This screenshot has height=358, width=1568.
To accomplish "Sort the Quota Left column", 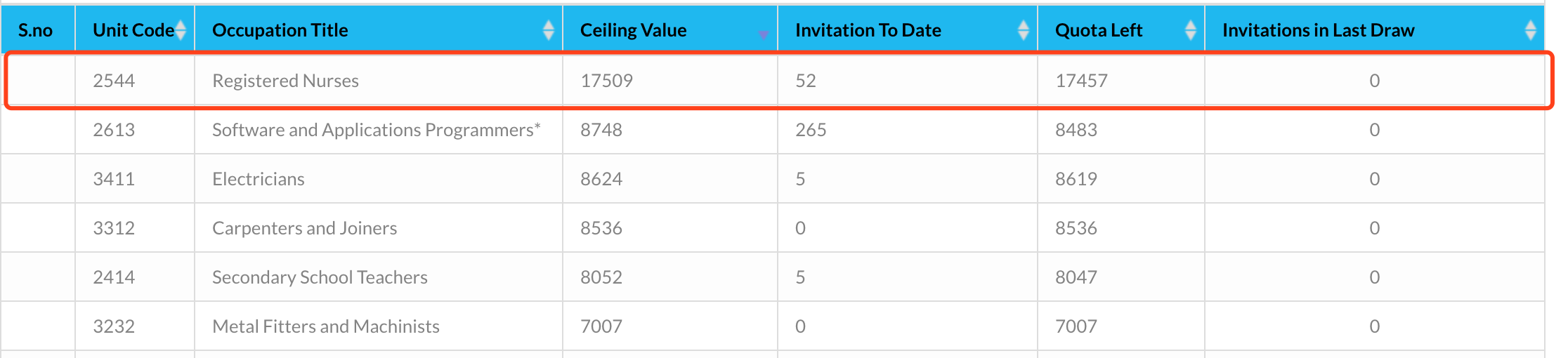I will [x=1190, y=30].
